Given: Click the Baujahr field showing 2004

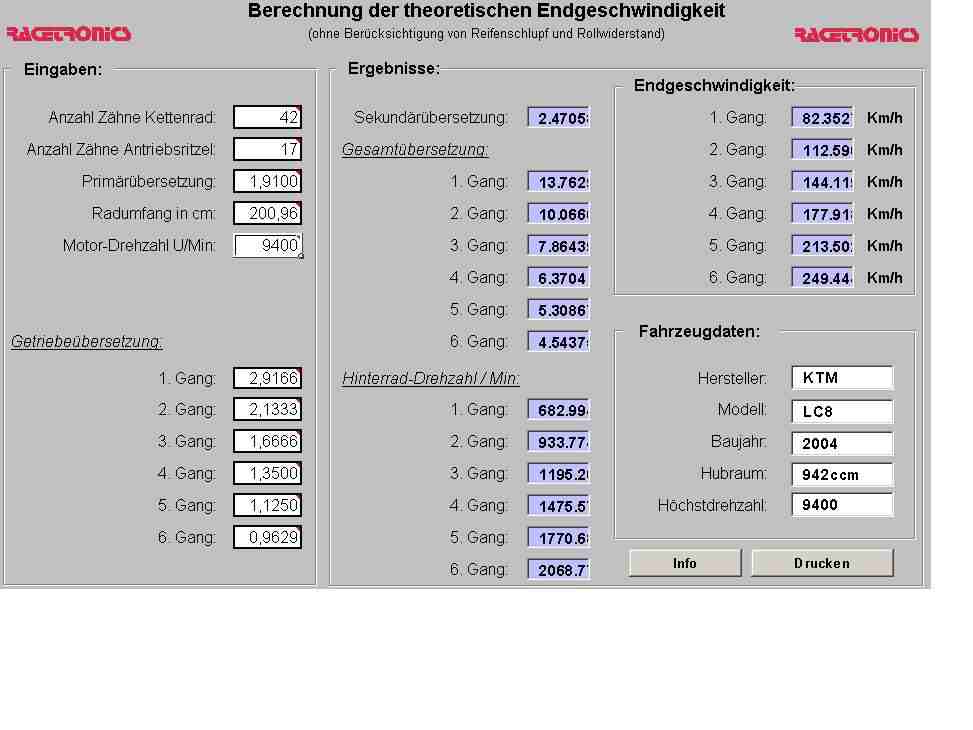Looking at the screenshot, I should click(842, 443).
